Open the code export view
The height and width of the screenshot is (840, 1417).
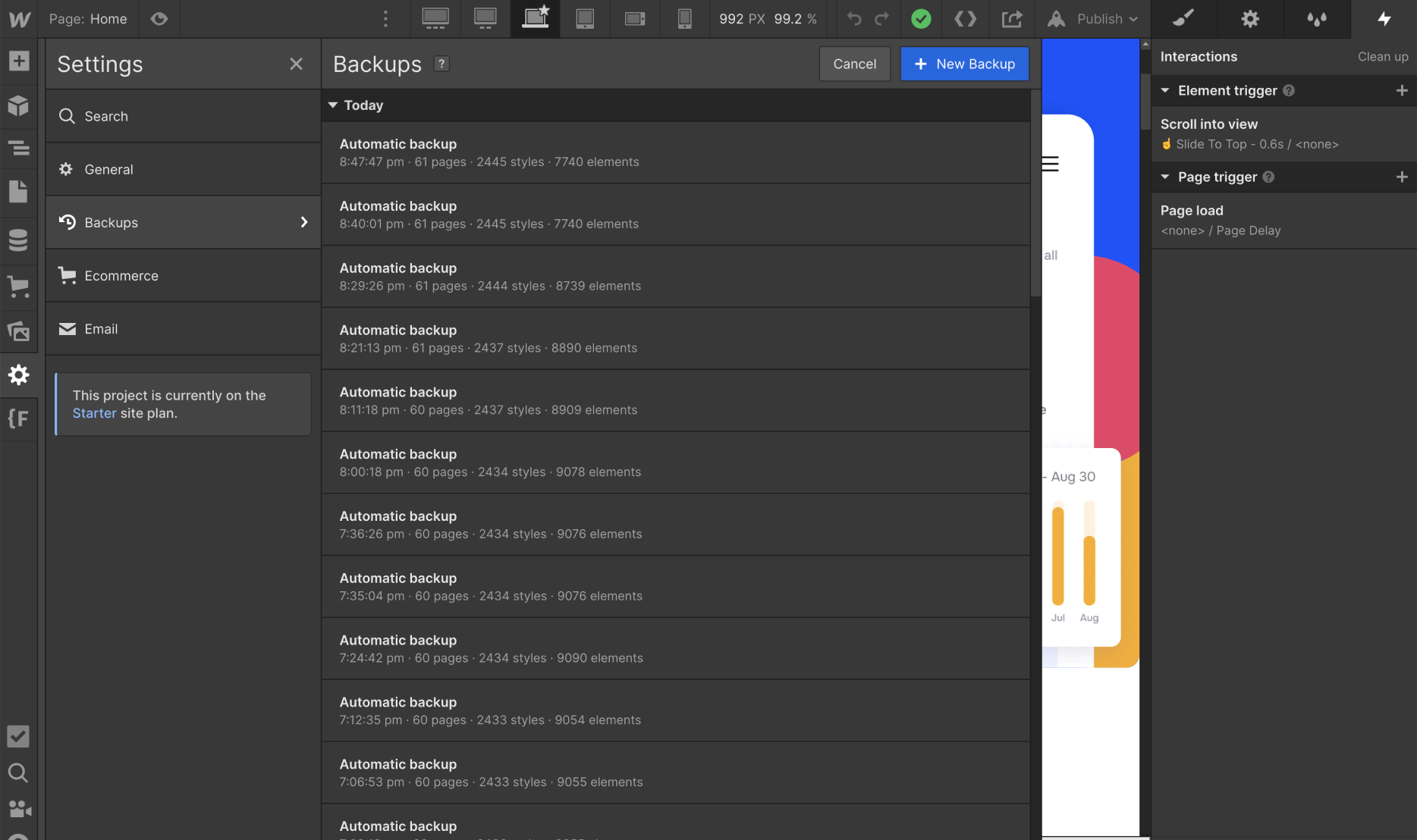(x=966, y=19)
